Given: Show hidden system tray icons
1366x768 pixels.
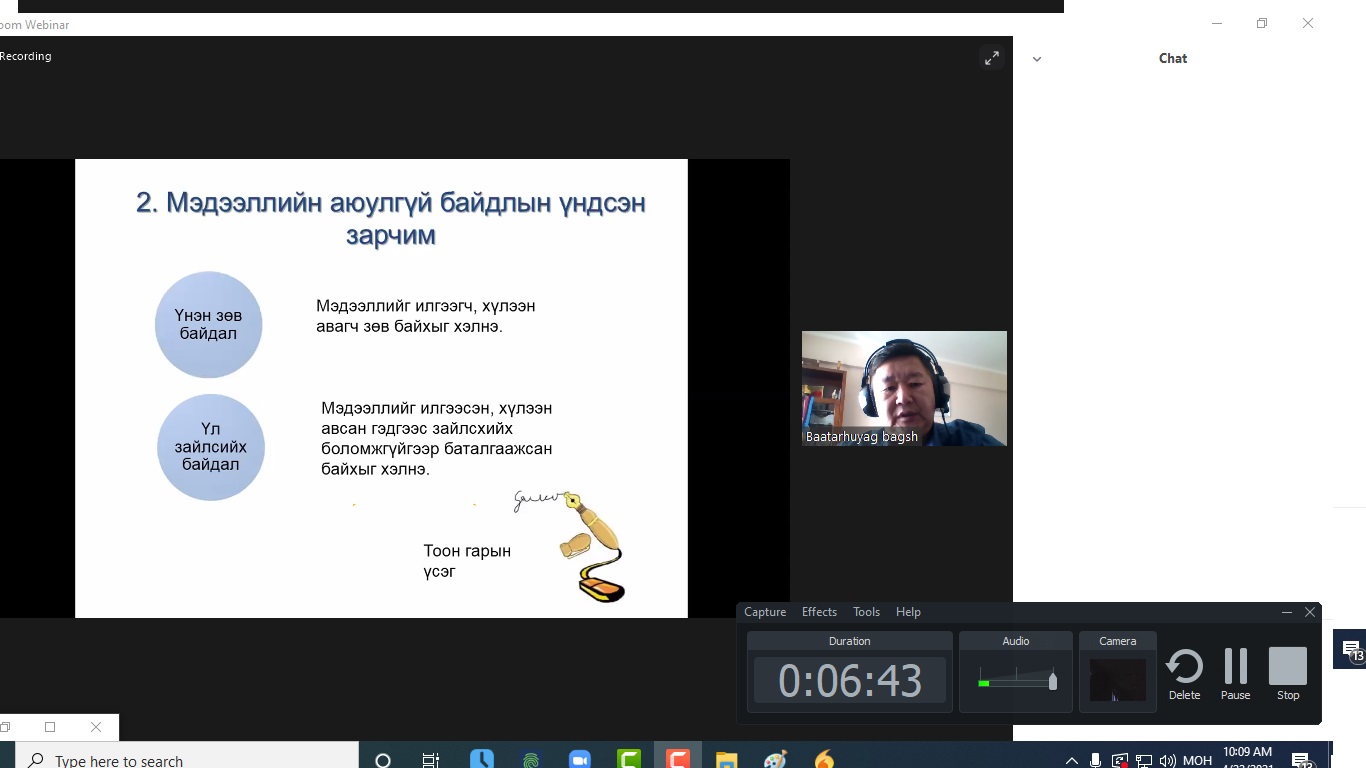Looking at the screenshot, I should [x=1071, y=761].
